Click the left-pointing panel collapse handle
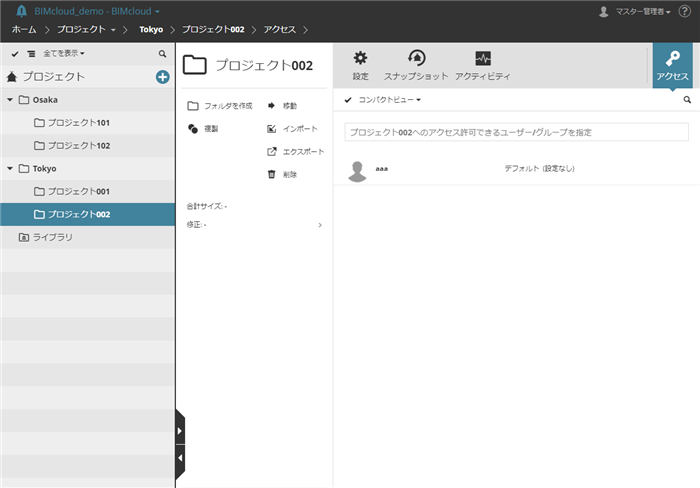The image size is (700, 488). pyautogui.click(x=179, y=458)
